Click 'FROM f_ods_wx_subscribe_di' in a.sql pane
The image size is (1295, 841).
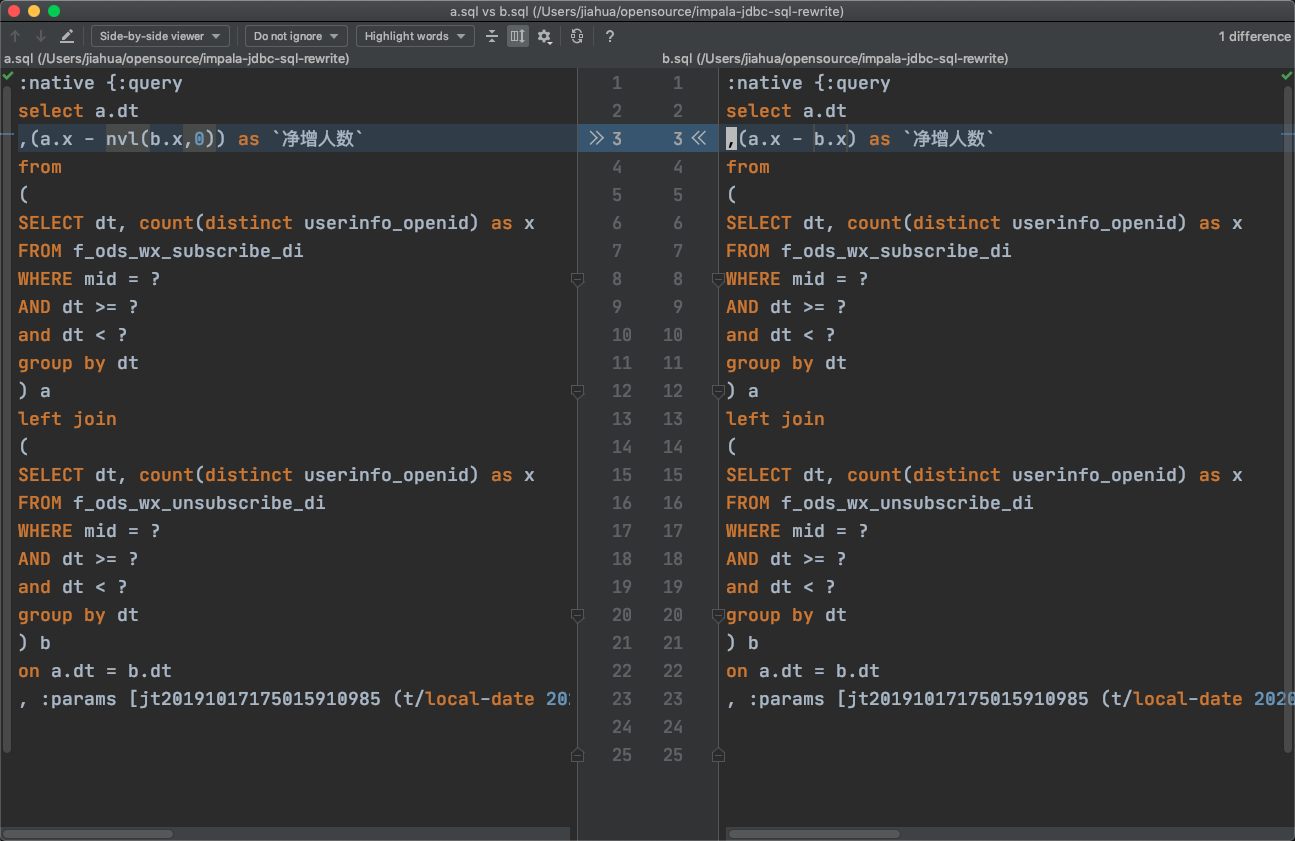(161, 251)
